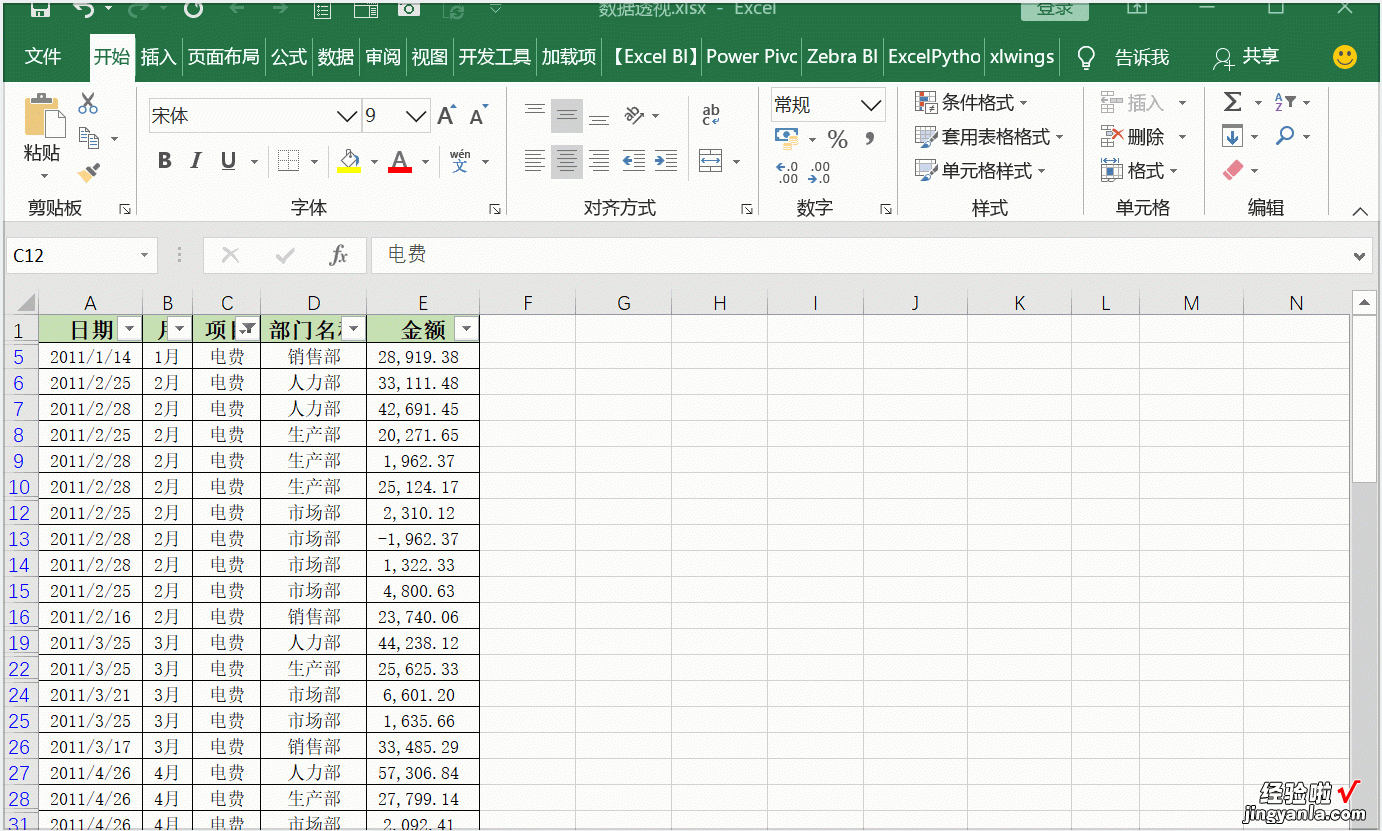Switch to the 页面布局 tab
Screen dimensions: 1382x831
pyautogui.click(x=224, y=57)
